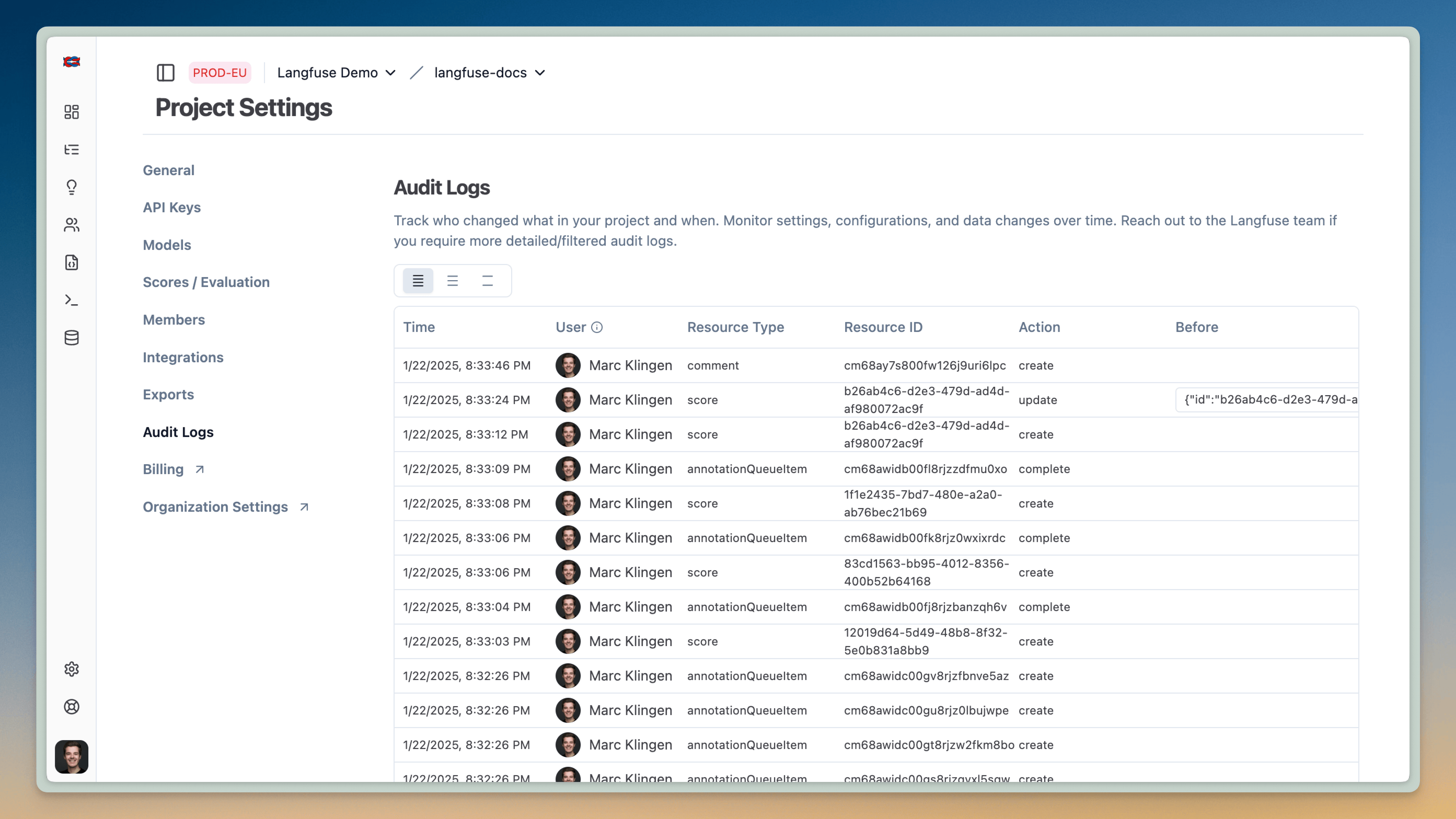Open Users via the people sidebar icon
1456x819 pixels.
tap(71, 225)
